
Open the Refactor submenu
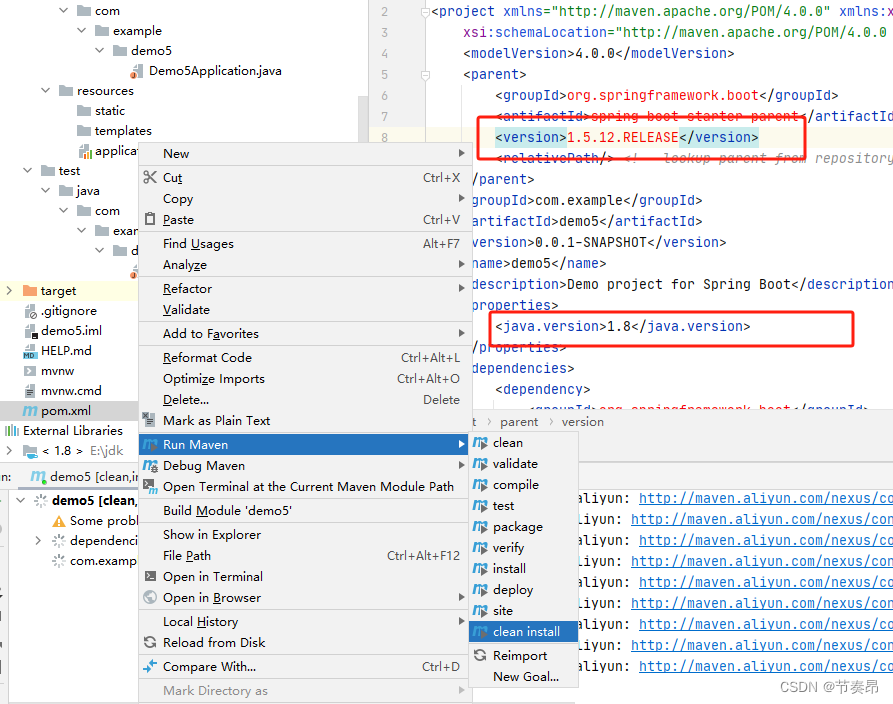click(x=303, y=289)
